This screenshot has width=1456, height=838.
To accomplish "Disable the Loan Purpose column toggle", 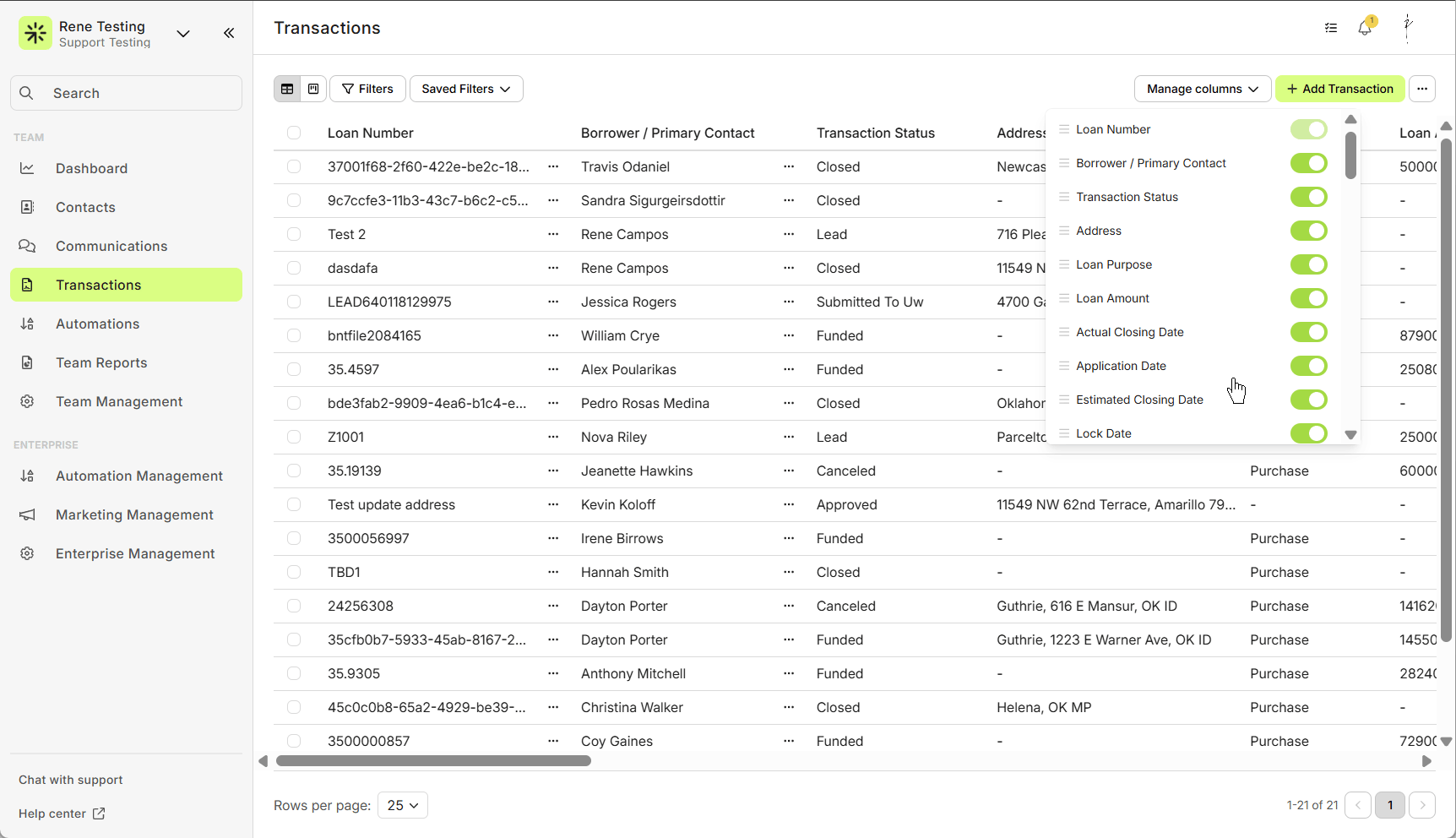I will coord(1308,264).
